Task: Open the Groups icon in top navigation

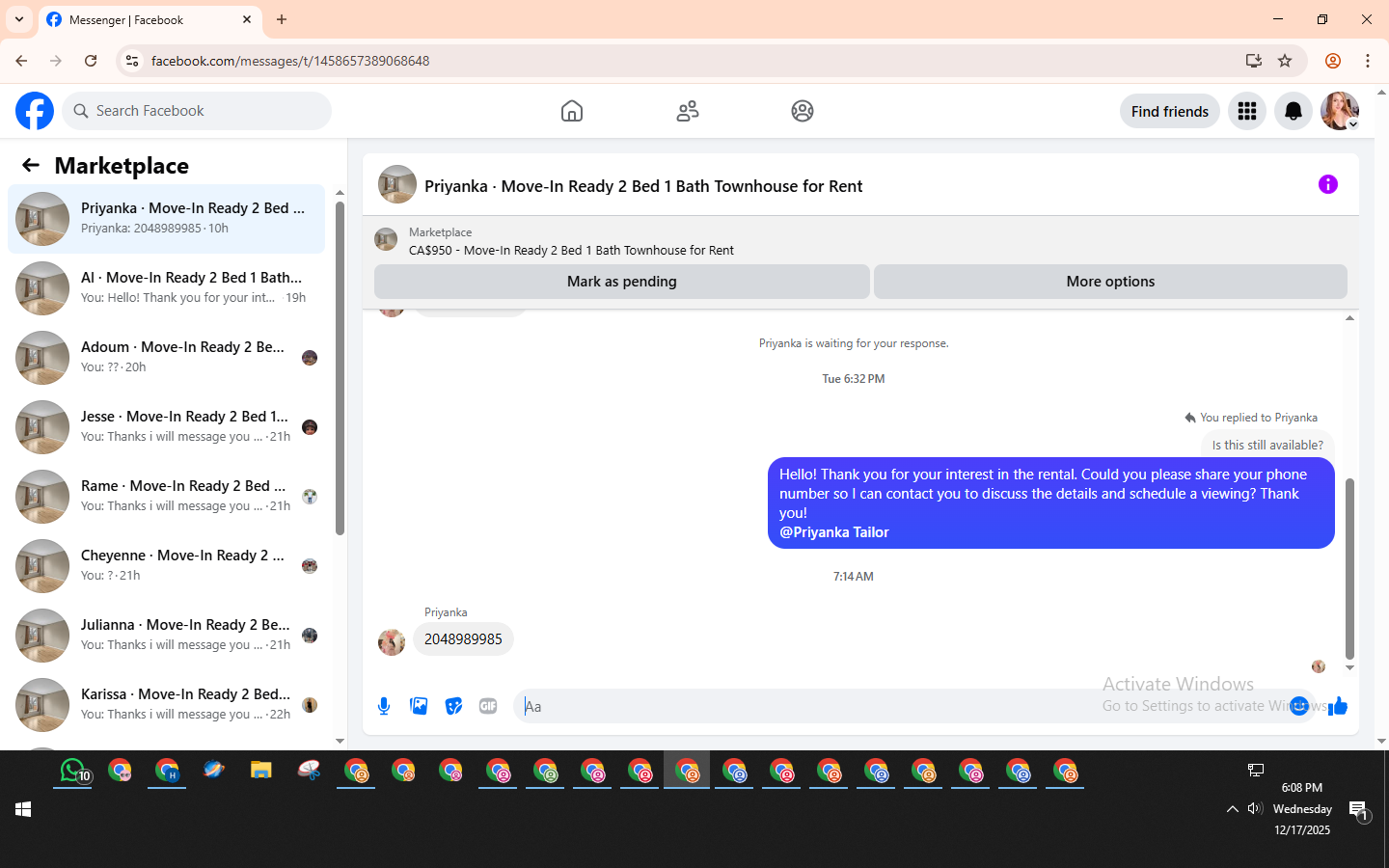Action: (803, 111)
